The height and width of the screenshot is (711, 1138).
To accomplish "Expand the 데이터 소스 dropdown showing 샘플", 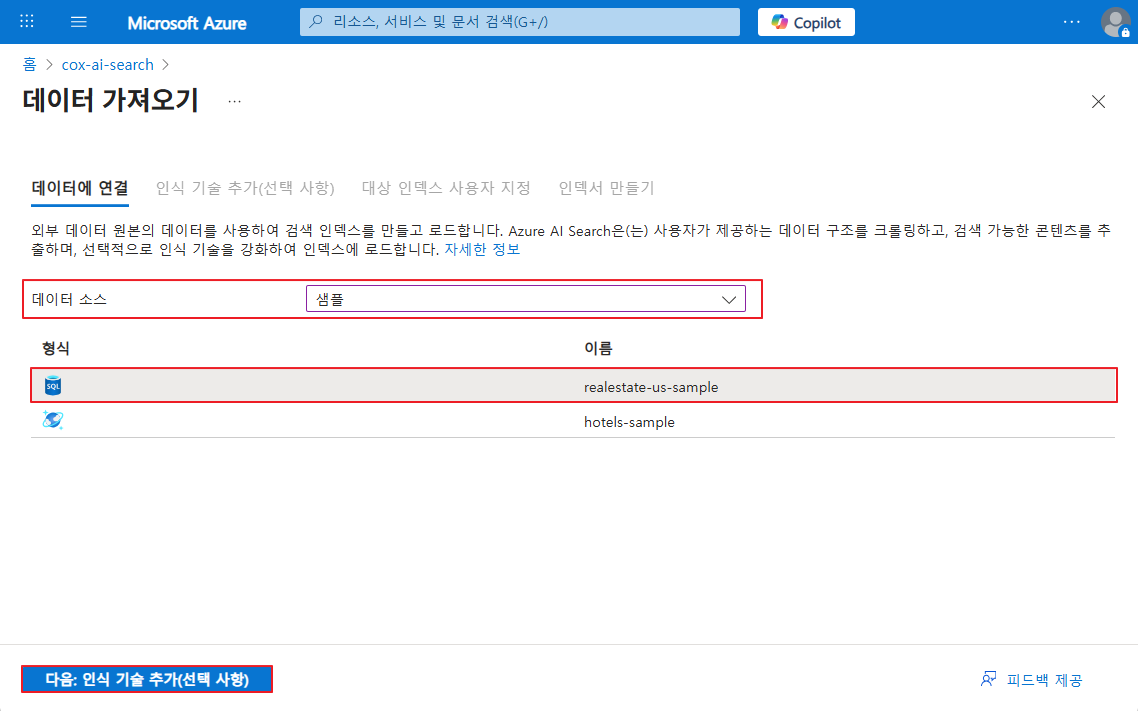I will click(x=525, y=299).
